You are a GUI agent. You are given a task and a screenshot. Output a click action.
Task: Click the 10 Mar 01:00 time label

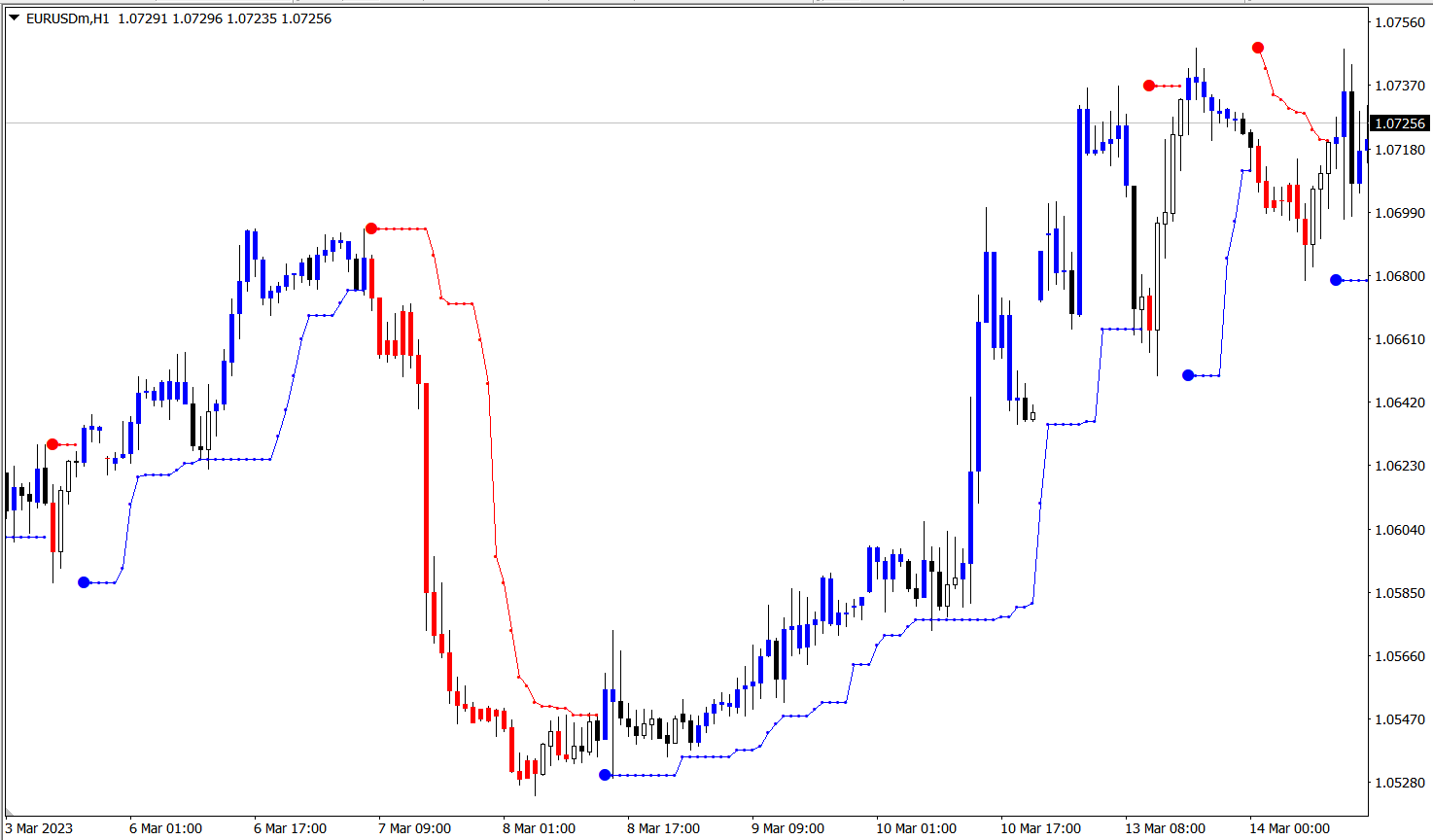click(x=916, y=828)
